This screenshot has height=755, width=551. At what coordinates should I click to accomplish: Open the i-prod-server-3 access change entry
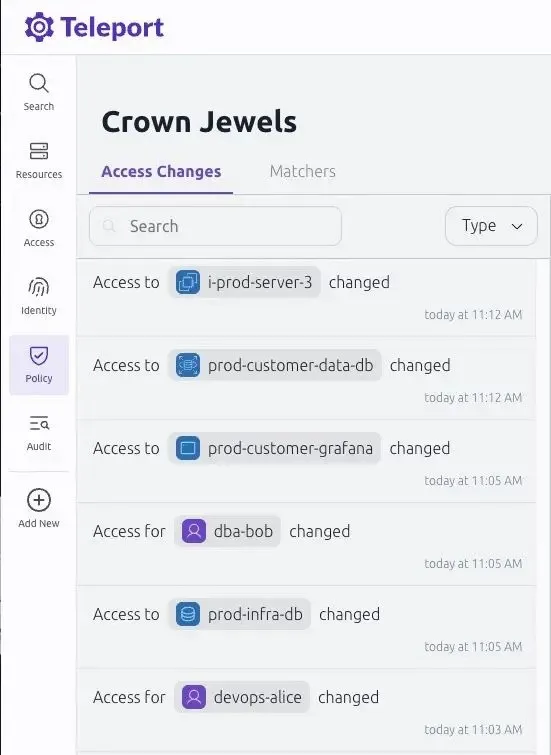306,296
